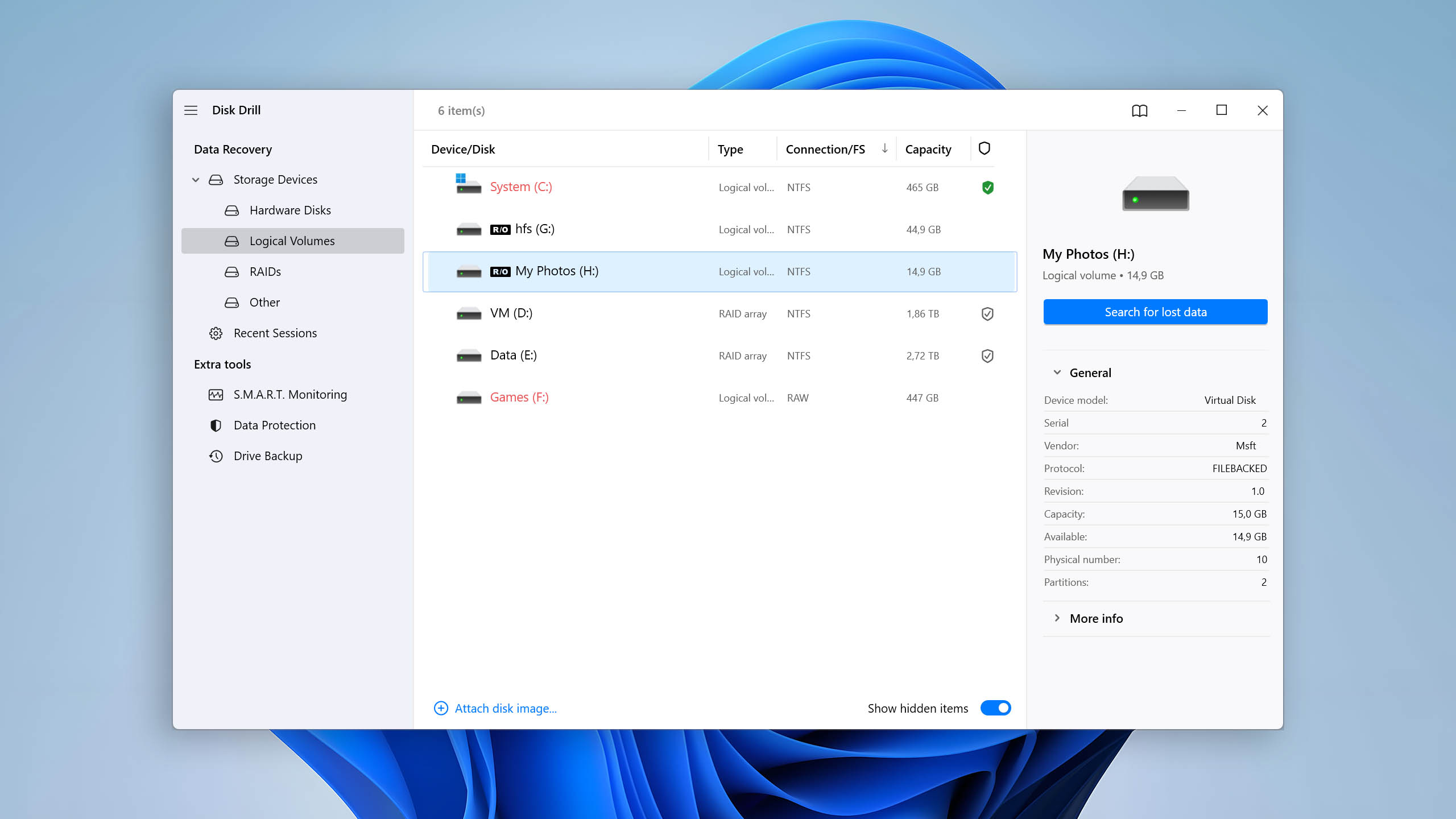Click the Virtual Disk device model value

pyautogui.click(x=1230, y=400)
